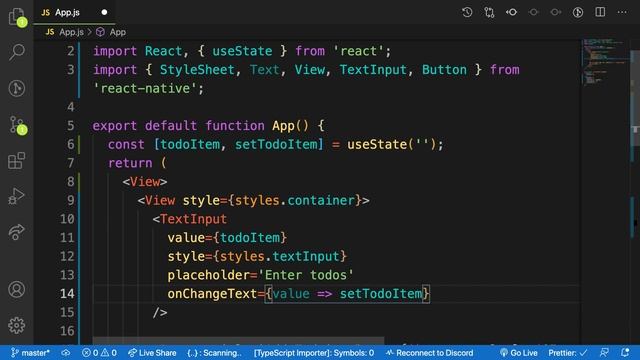Click the go to previous change icon
Image resolution: width=640 pixels, height=360 pixels.
click(511, 12)
